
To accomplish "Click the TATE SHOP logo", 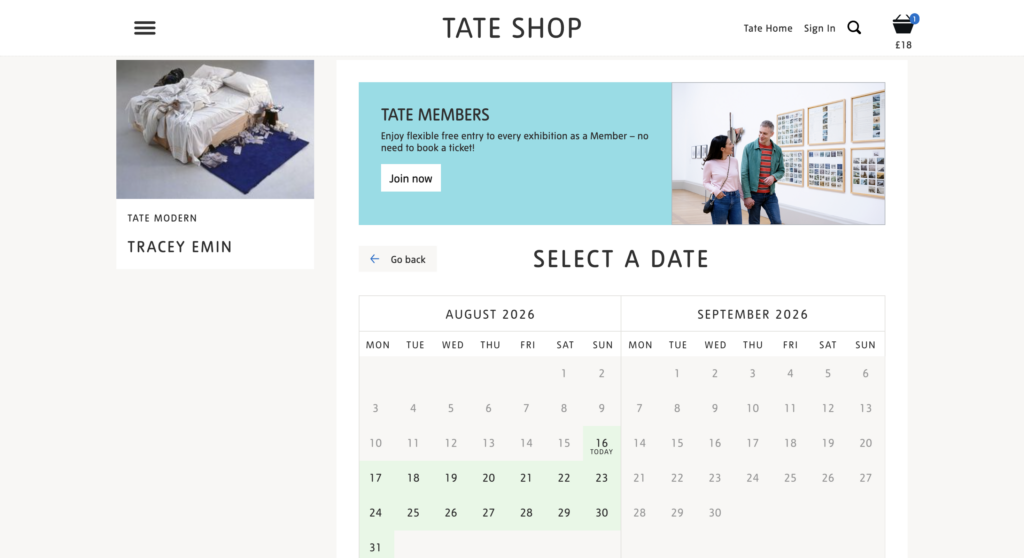I will coord(512,28).
